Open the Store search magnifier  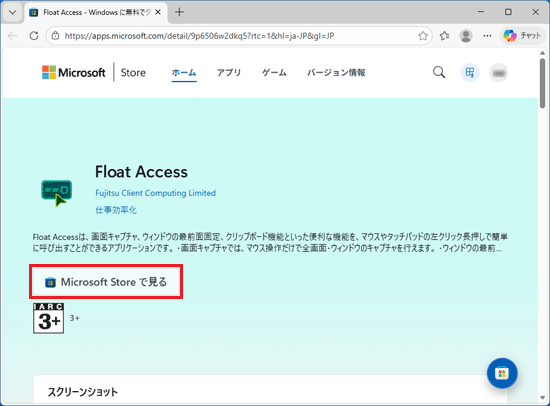[438, 73]
